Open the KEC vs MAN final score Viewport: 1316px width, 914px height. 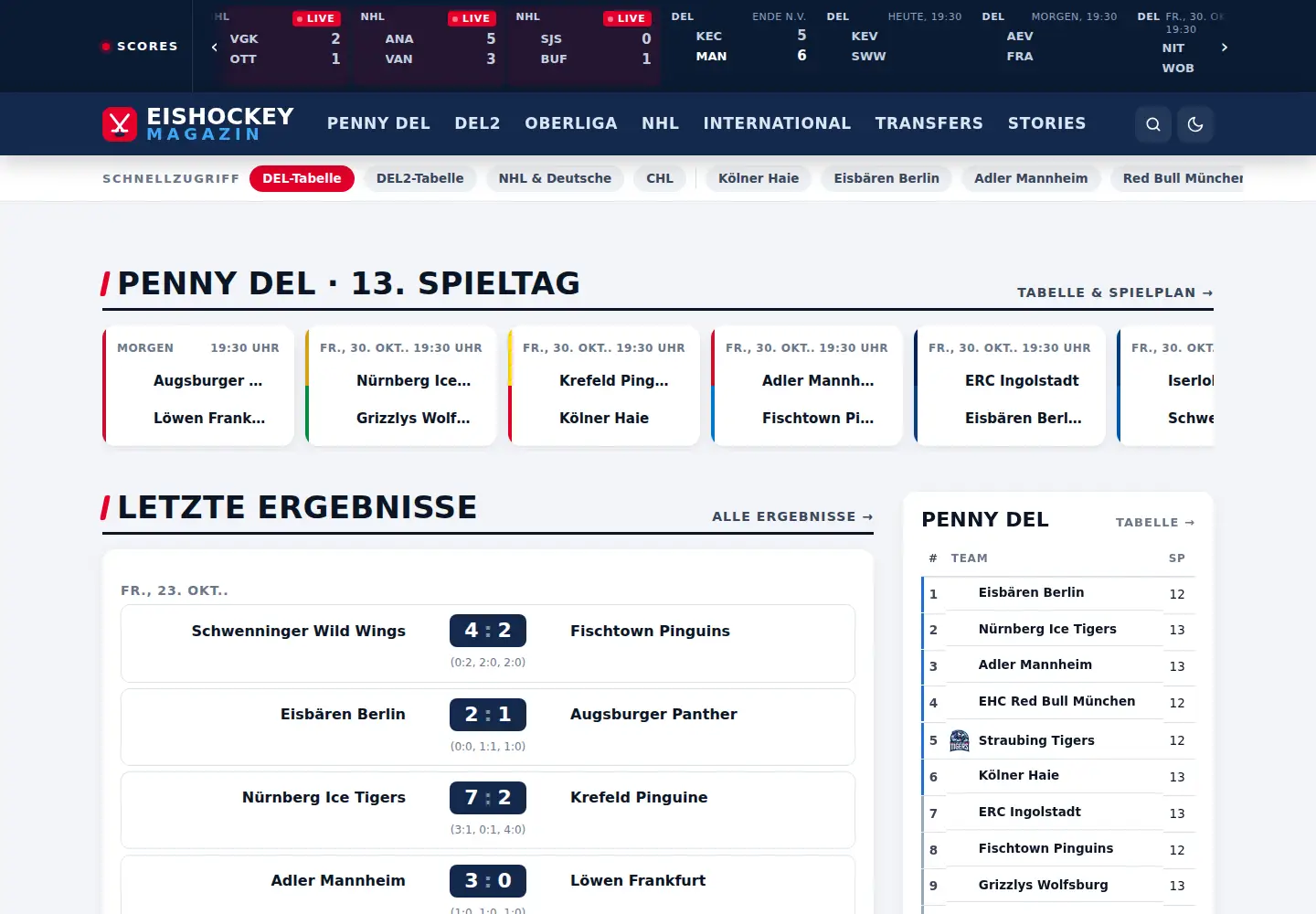click(739, 47)
